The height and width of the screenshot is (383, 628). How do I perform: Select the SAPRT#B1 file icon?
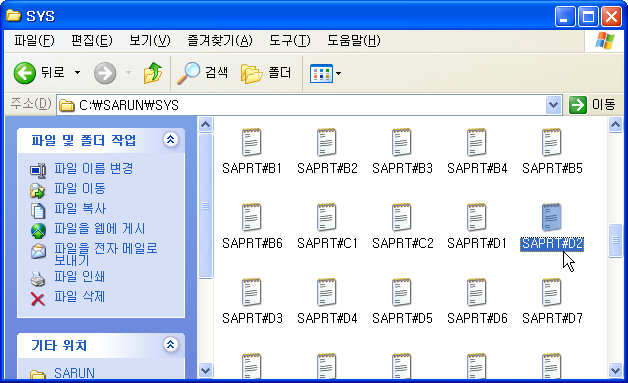point(252,142)
